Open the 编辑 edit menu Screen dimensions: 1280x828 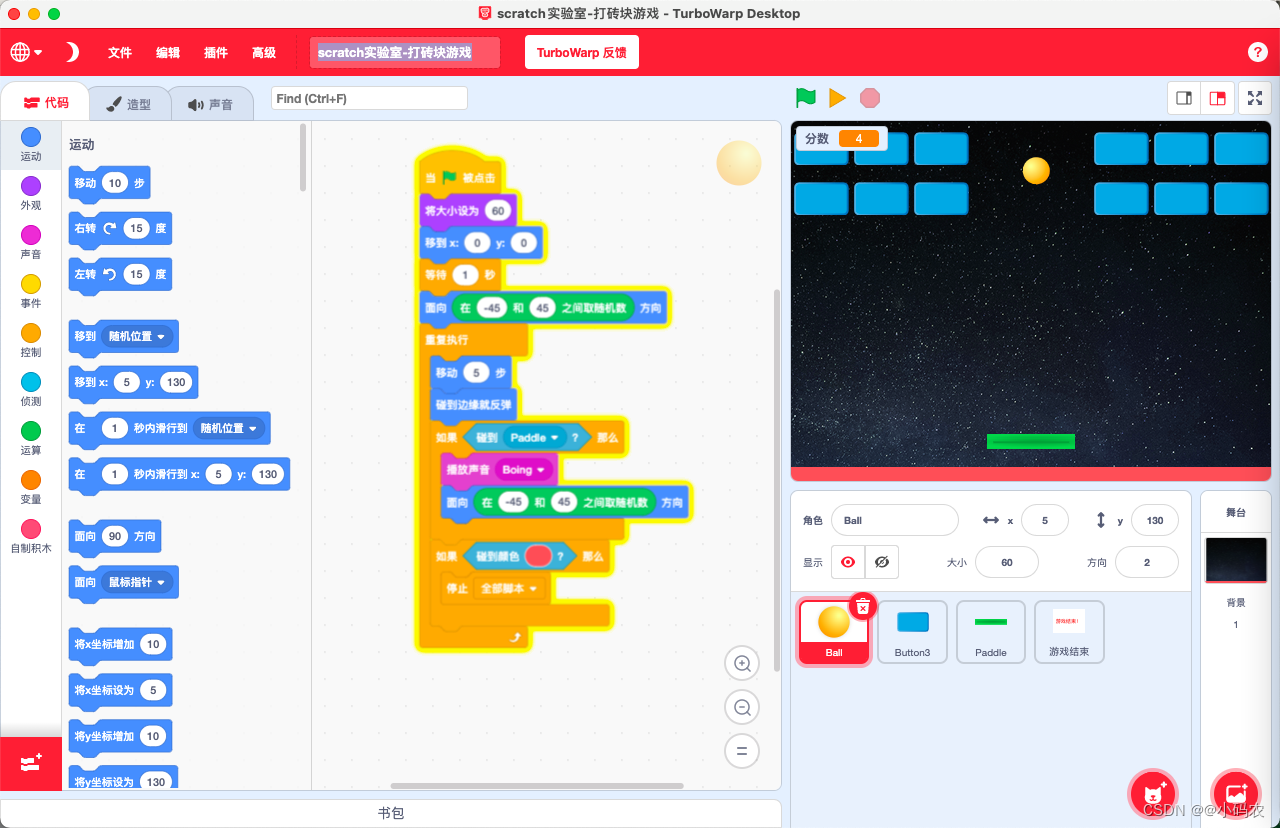tap(168, 52)
